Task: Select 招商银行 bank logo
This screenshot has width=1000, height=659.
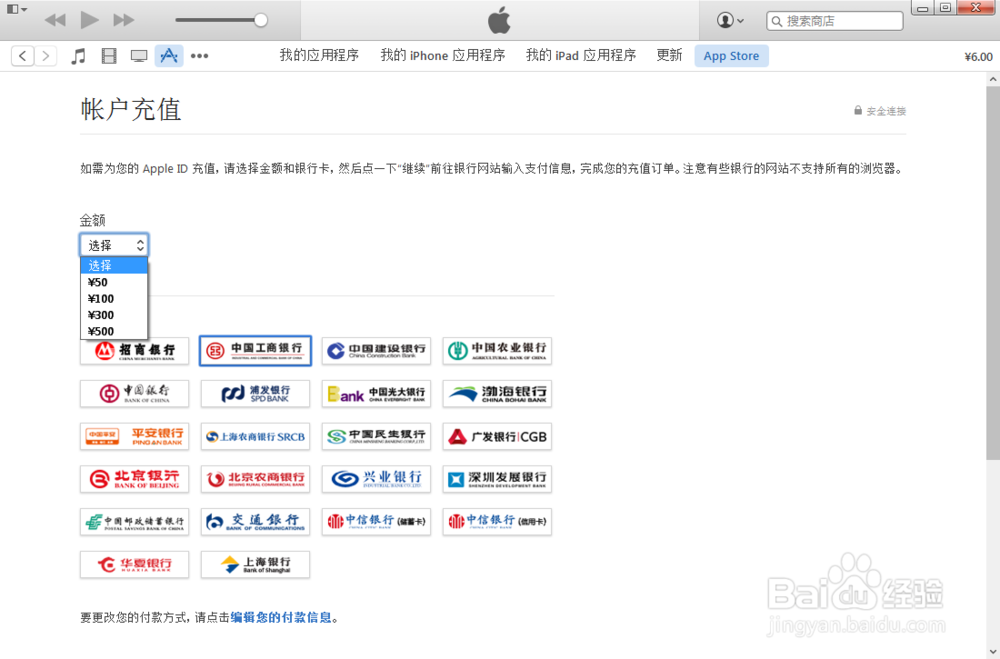Action: [x=135, y=351]
